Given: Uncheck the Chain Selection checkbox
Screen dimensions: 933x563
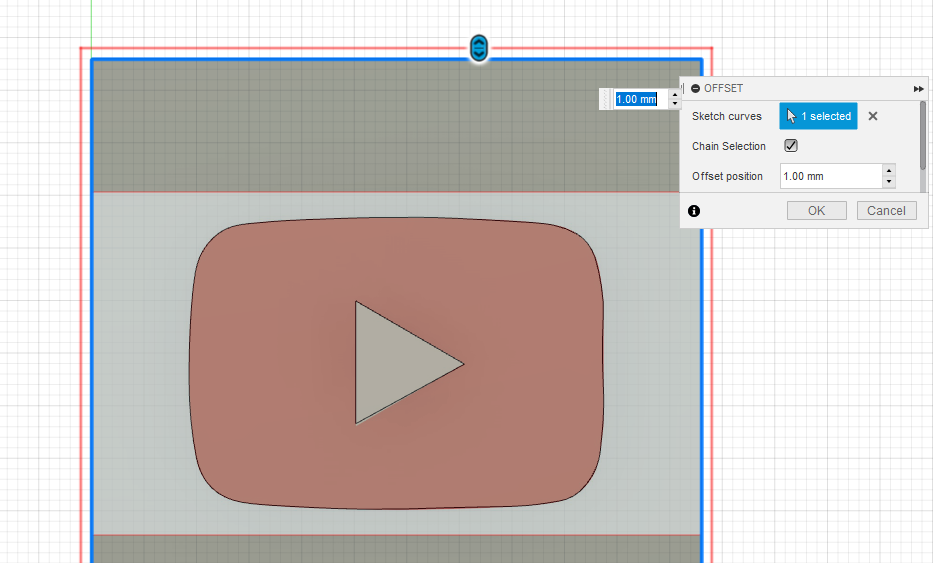Looking at the screenshot, I should (x=791, y=146).
